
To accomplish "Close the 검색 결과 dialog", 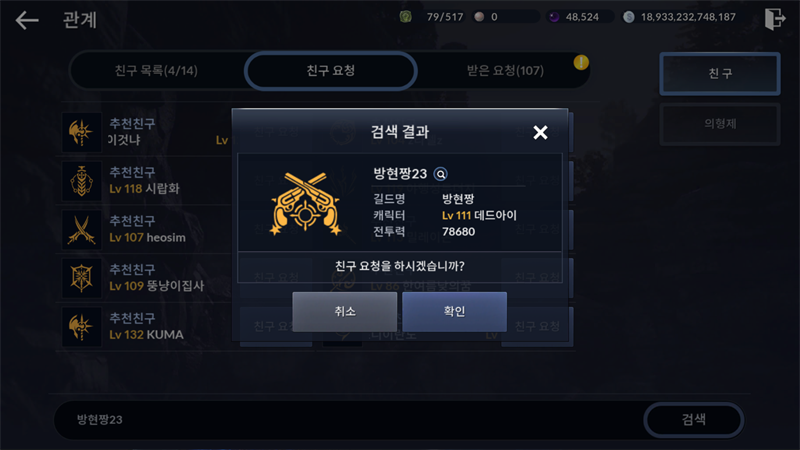I will pos(540,133).
